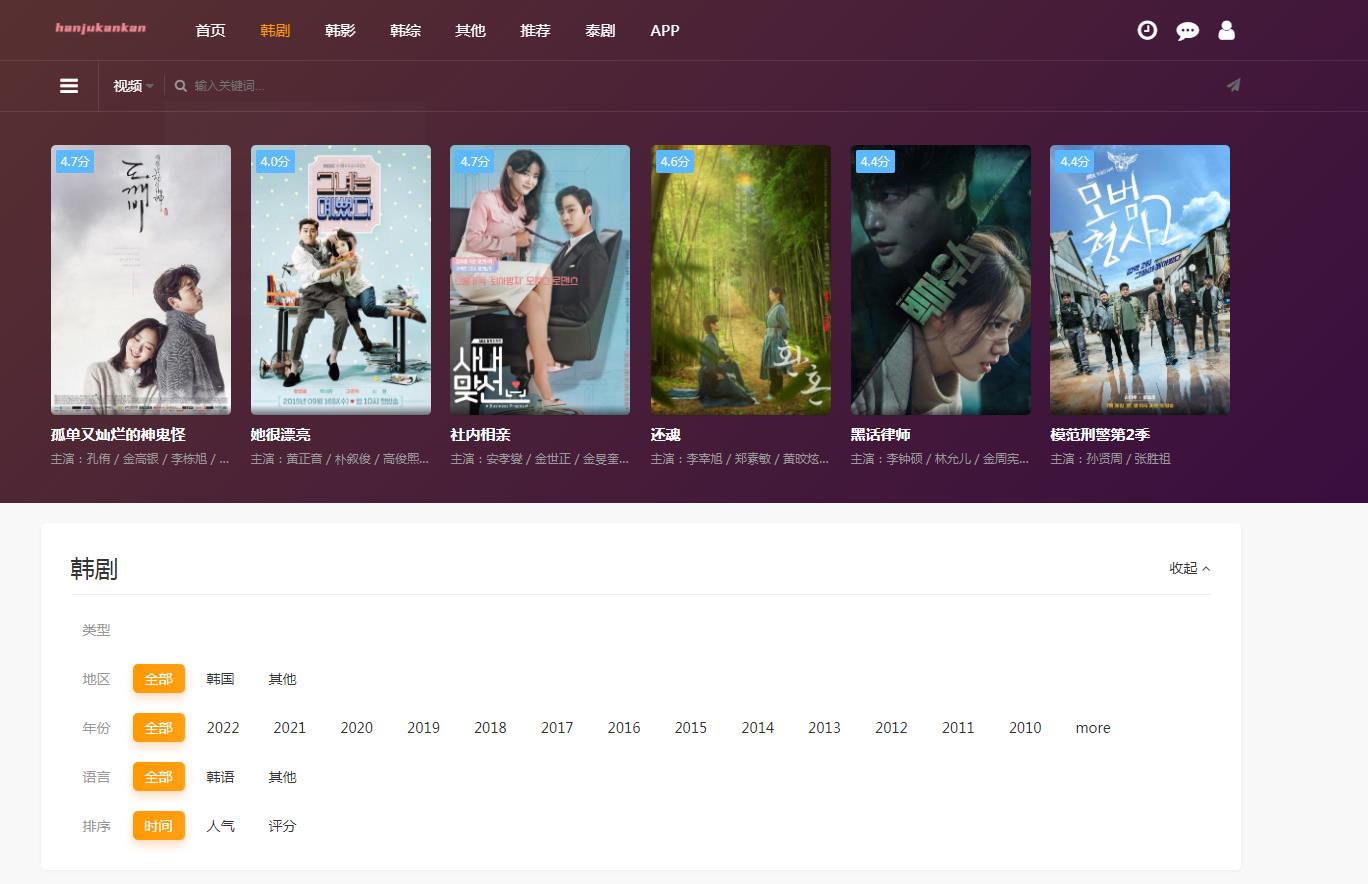The image size is (1368, 884).
Task: Filter by year 2022
Action: 223,728
